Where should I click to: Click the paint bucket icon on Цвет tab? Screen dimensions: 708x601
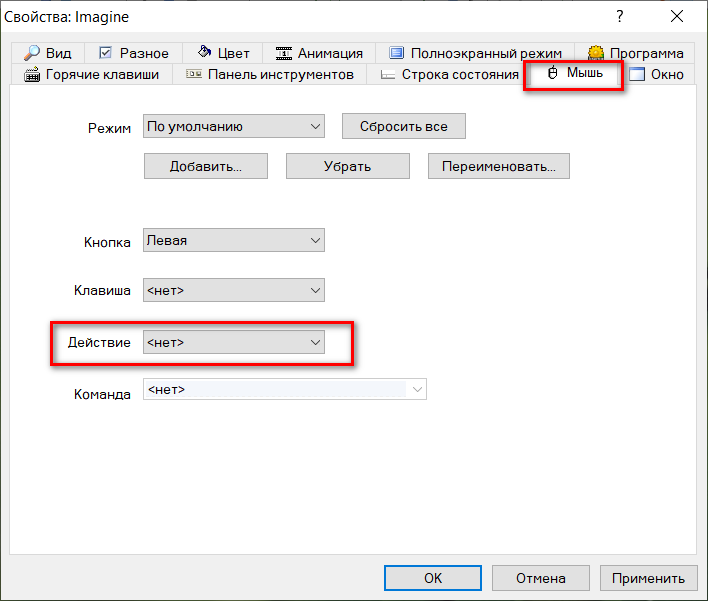pyautogui.click(x=204, y=53)
